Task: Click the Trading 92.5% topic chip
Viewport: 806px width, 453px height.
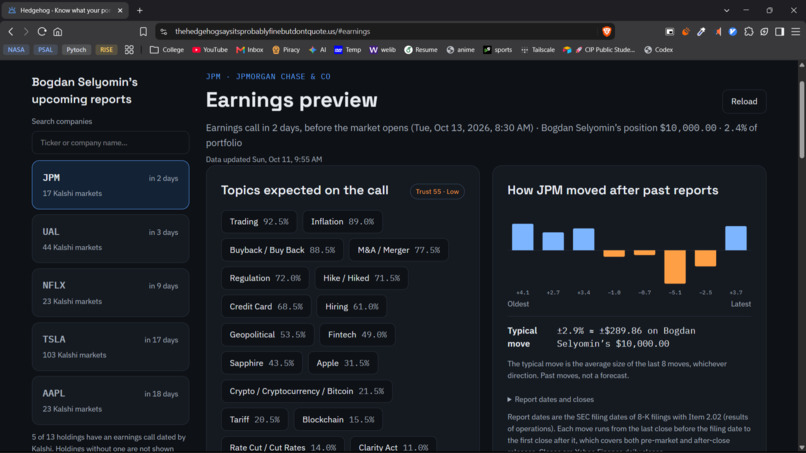Action: (259, 222)
